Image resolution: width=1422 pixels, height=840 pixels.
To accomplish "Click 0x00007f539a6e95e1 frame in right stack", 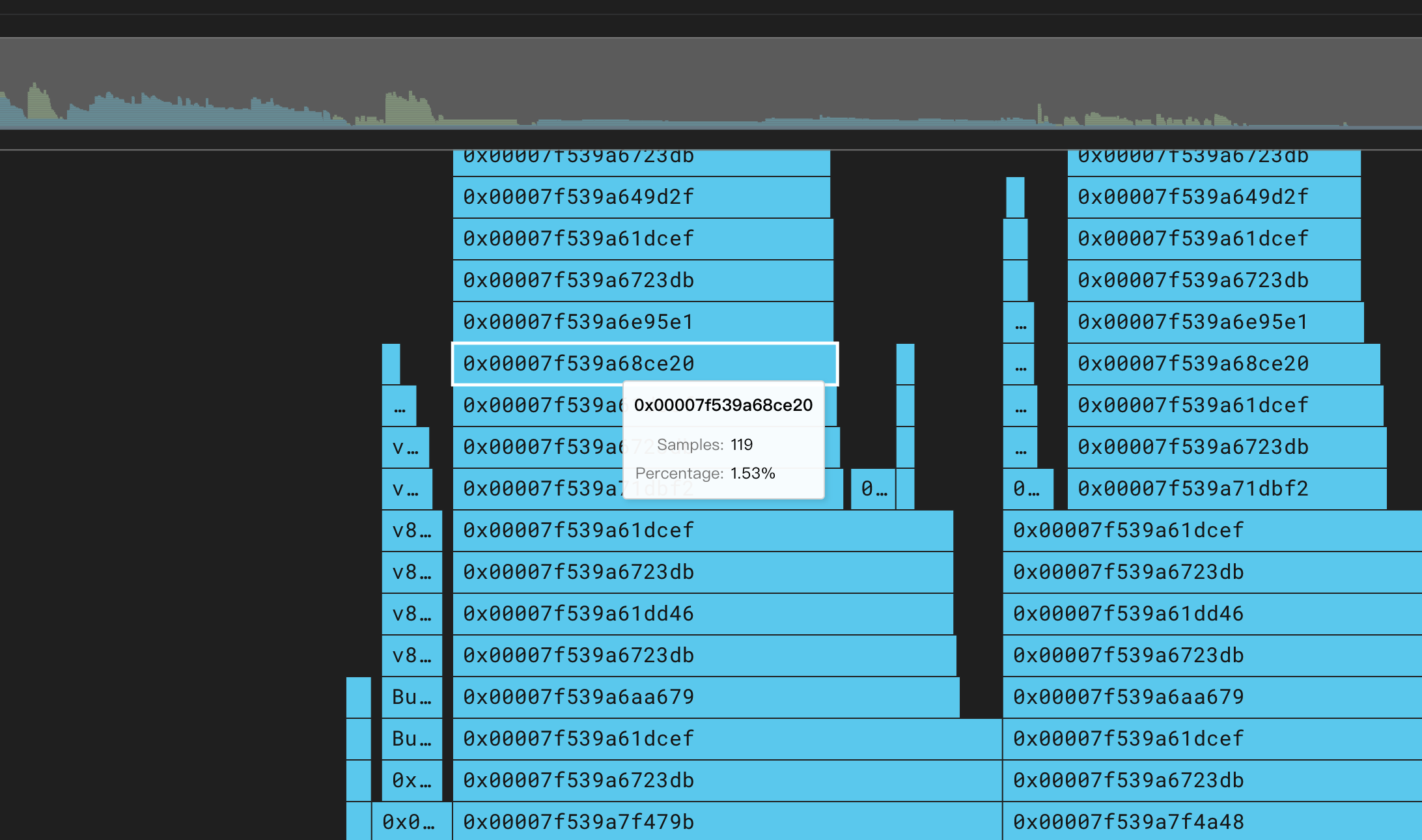I will 1215,322.
